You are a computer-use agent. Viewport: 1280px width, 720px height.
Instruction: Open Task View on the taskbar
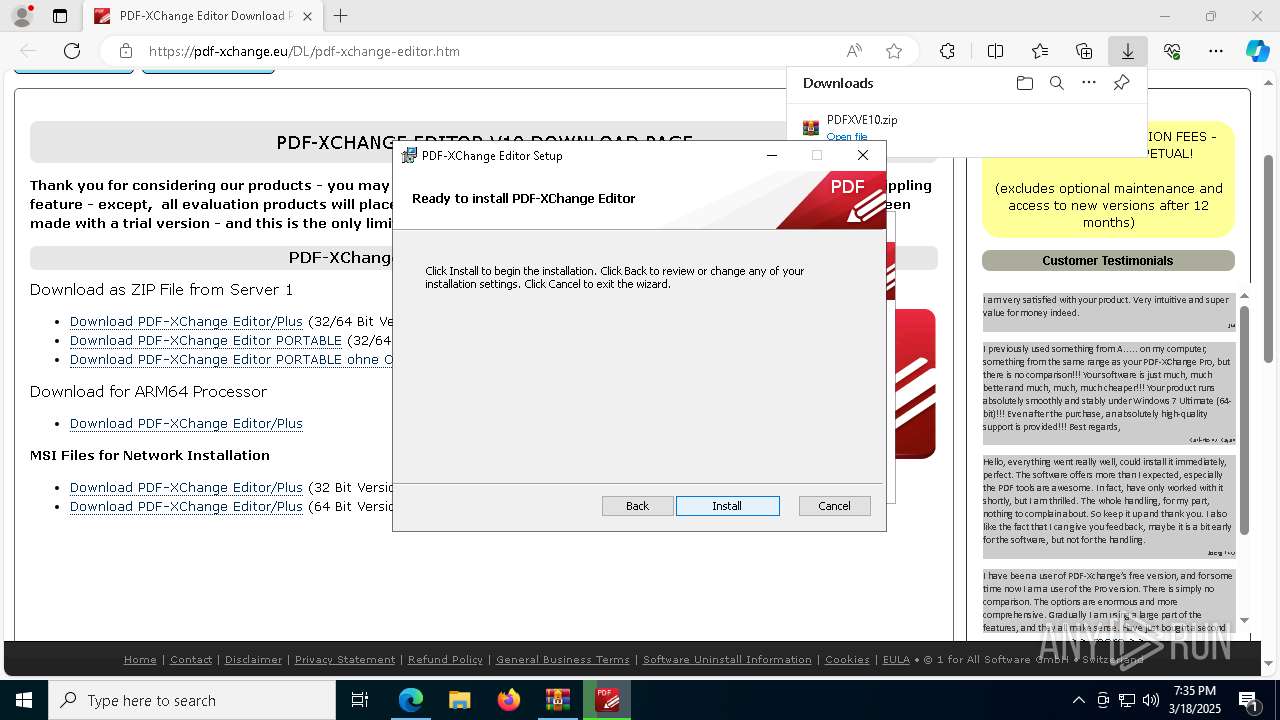click(x=360, y=700)
